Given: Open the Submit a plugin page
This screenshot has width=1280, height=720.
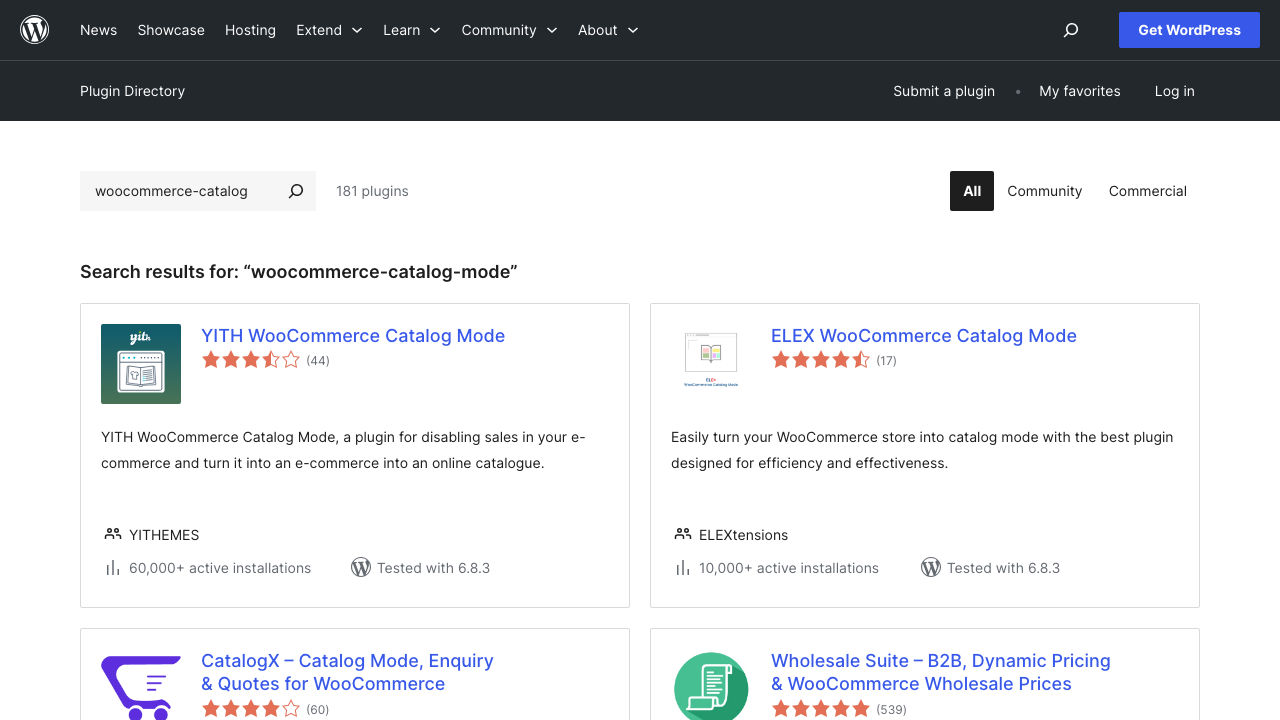Looking at the screenshot, I should (944, 90).
